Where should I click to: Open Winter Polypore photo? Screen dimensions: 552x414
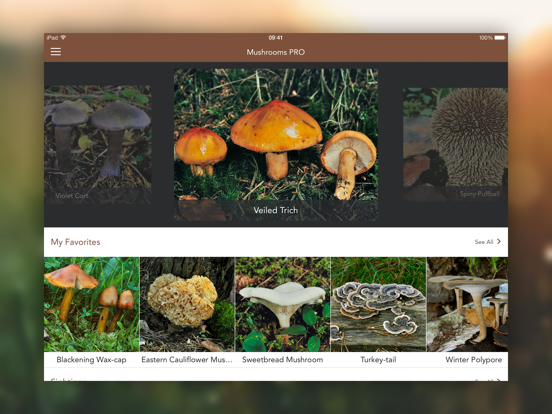468,304
